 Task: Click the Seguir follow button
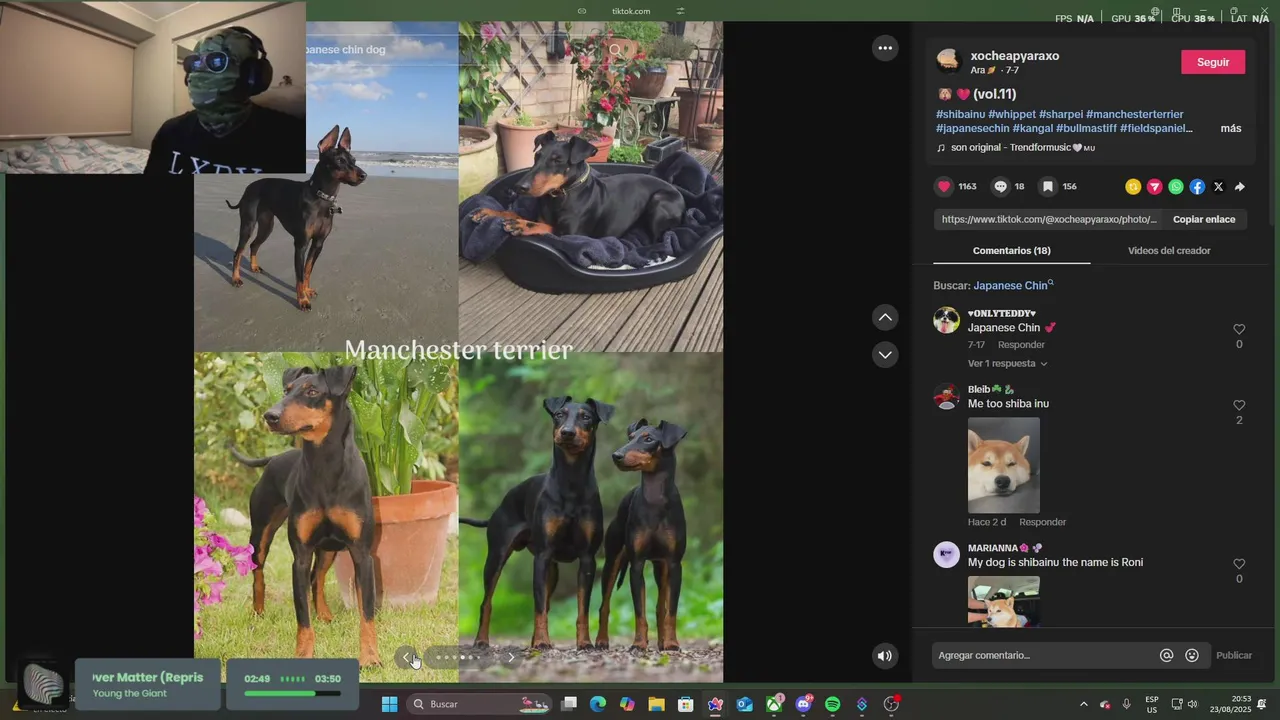pyautogui.click(x=1213, y=62)
